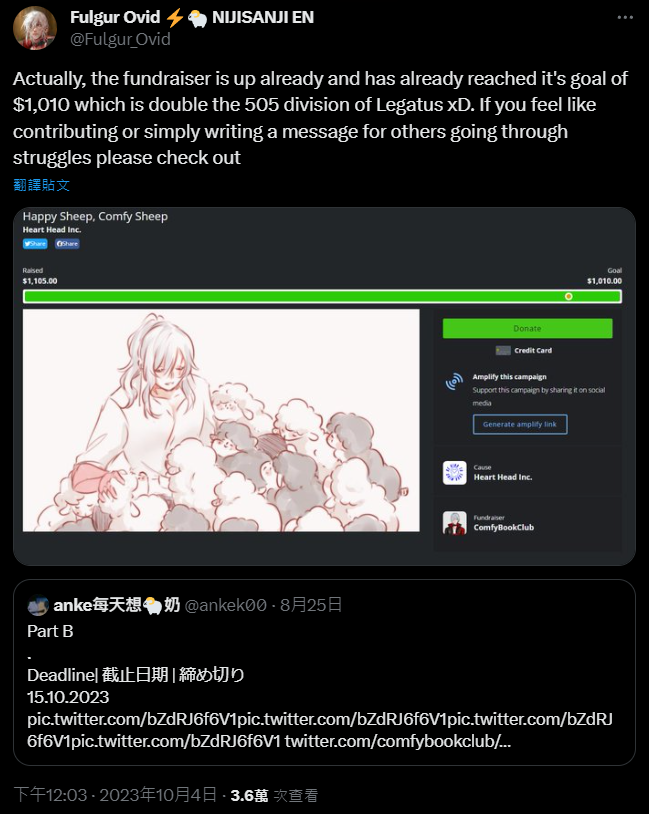Open the @Fulgur_Ovid handle link

coord(120,39)
